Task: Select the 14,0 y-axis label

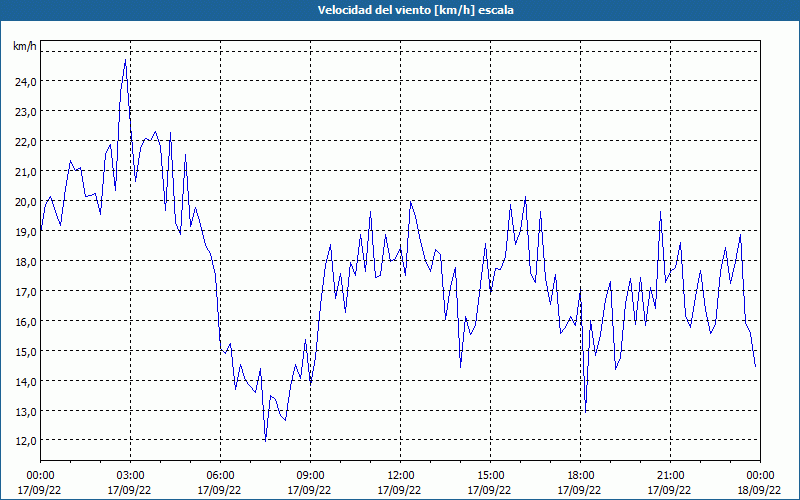Action: coord(26,382)
